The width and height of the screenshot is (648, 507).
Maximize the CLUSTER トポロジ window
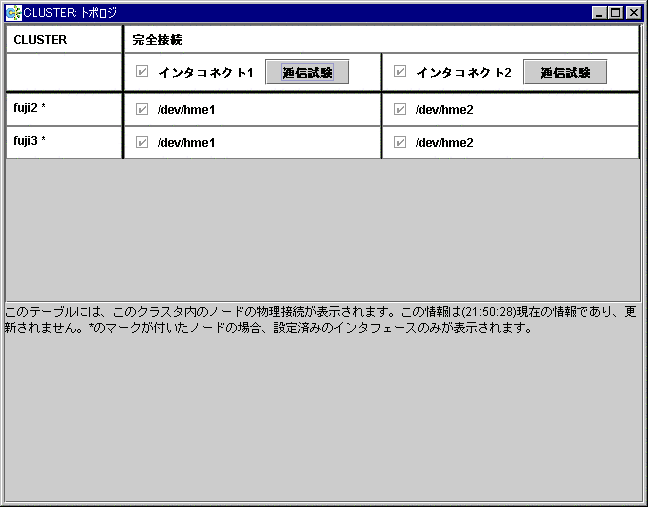point(615,13)
